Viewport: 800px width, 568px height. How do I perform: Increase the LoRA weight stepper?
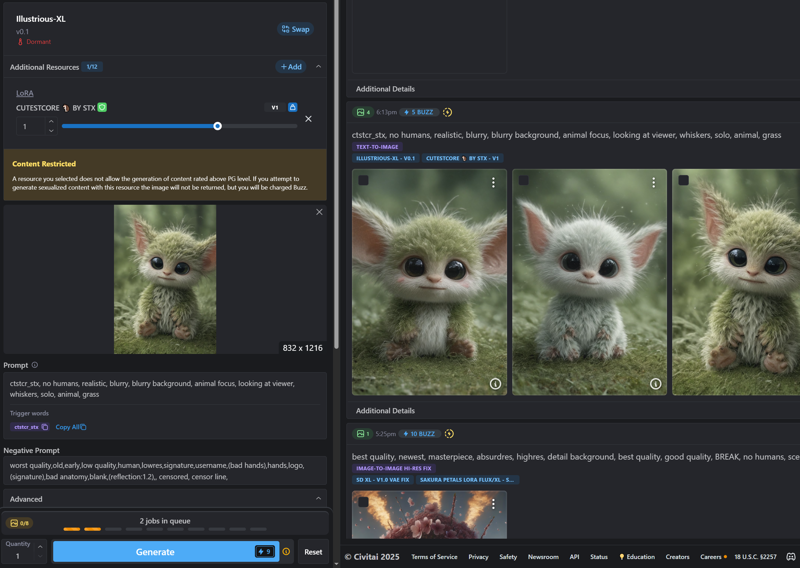point(51,122)
